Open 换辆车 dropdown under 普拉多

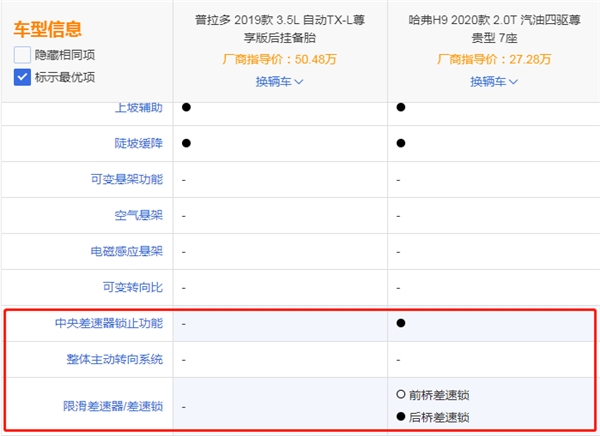(x=279, y=82)
